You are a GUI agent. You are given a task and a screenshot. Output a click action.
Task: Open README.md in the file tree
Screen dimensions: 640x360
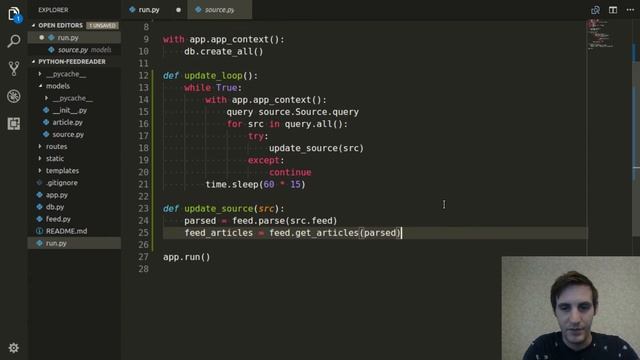[x=66, y=231]
